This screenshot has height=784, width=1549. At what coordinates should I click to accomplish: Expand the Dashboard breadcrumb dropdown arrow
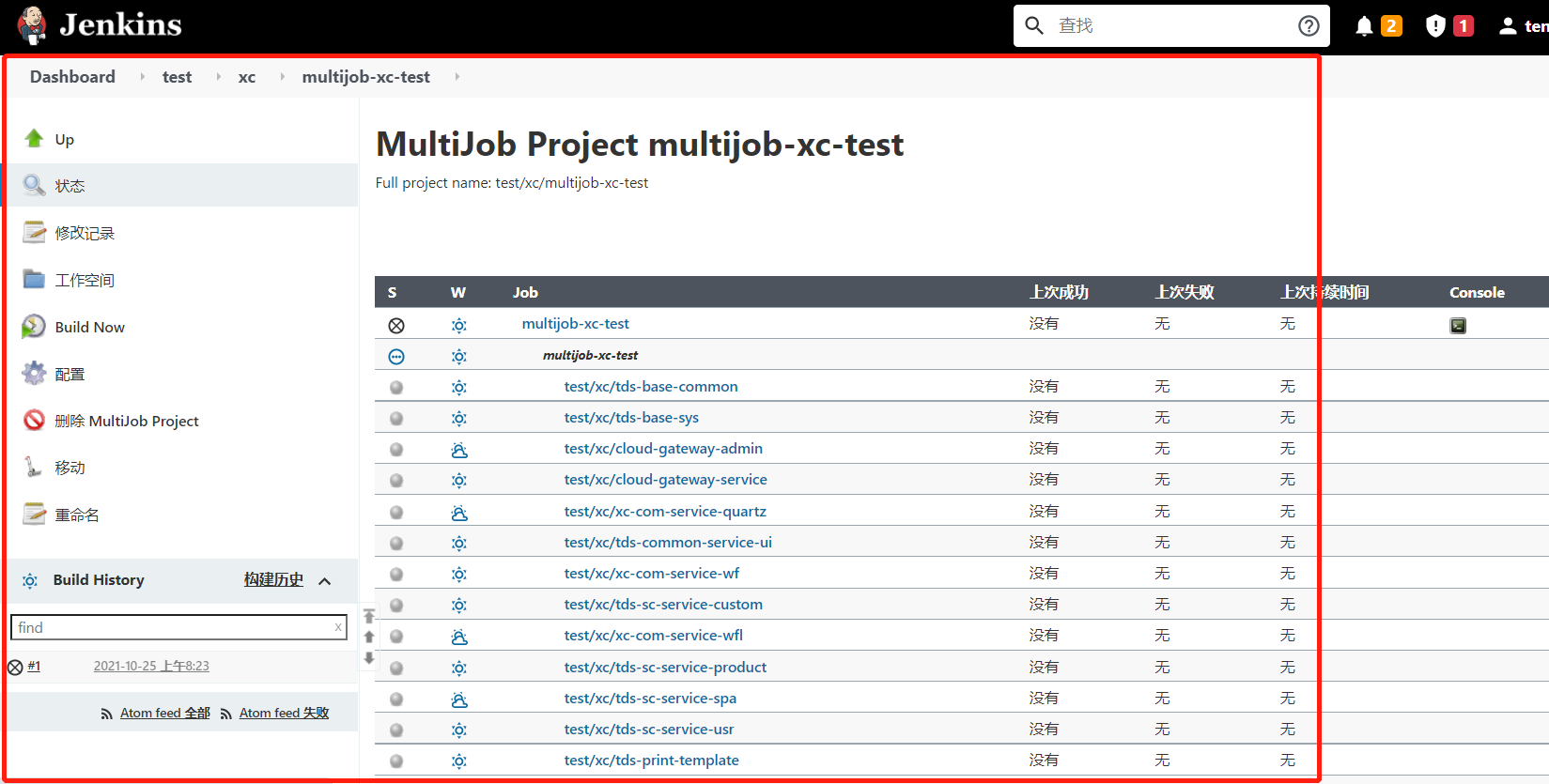(x=142, y=77)
